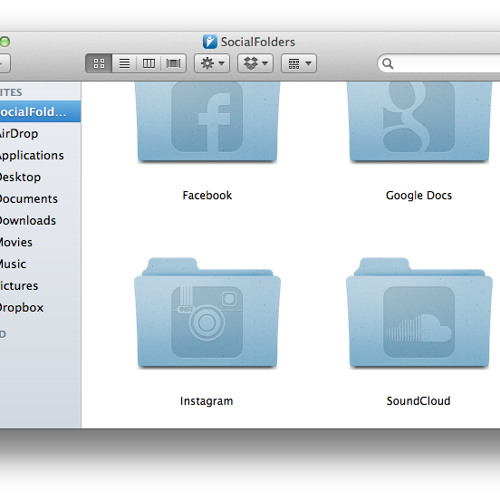Open the Dropbox toolbar dropdown
500x500 pixels.
(255, 63)
